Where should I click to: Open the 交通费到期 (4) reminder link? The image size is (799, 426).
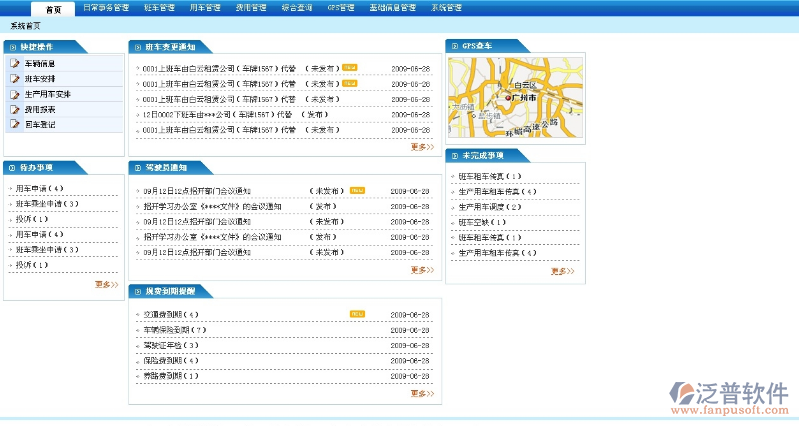pyautogui.click(x=171, y=314)
